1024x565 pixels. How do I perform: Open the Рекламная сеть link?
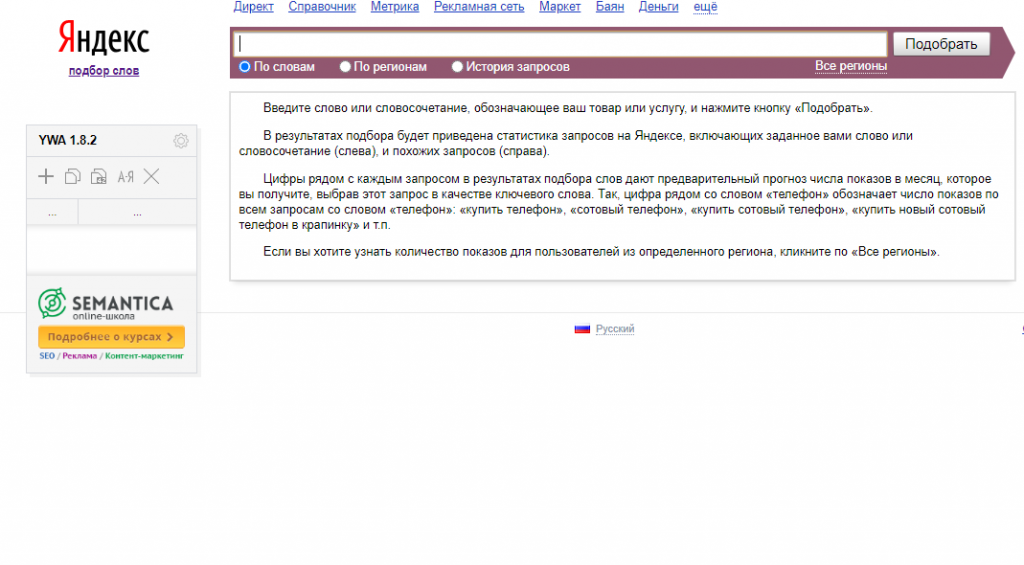479,7
